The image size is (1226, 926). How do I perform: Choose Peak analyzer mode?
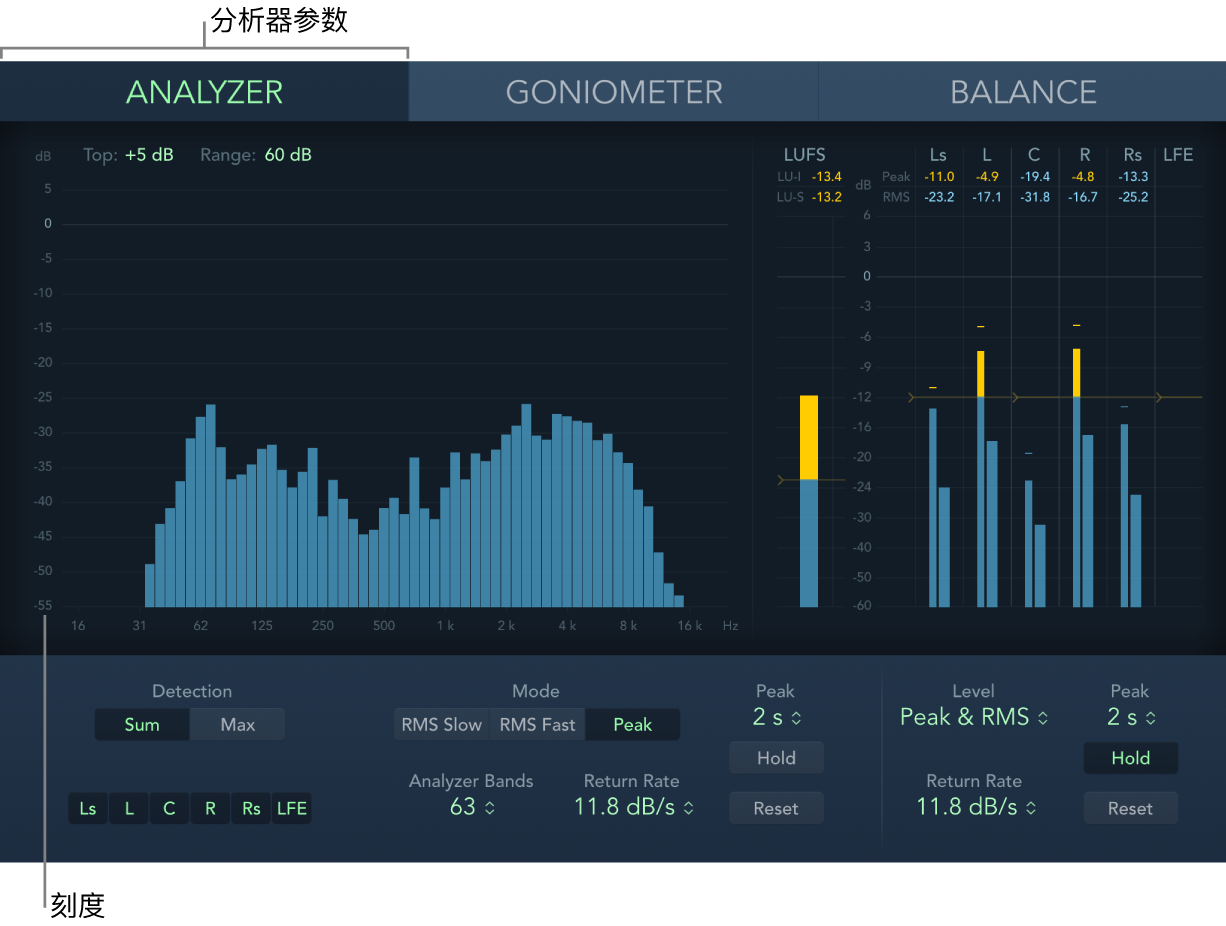pyautogui.click(x=632, y=724)
